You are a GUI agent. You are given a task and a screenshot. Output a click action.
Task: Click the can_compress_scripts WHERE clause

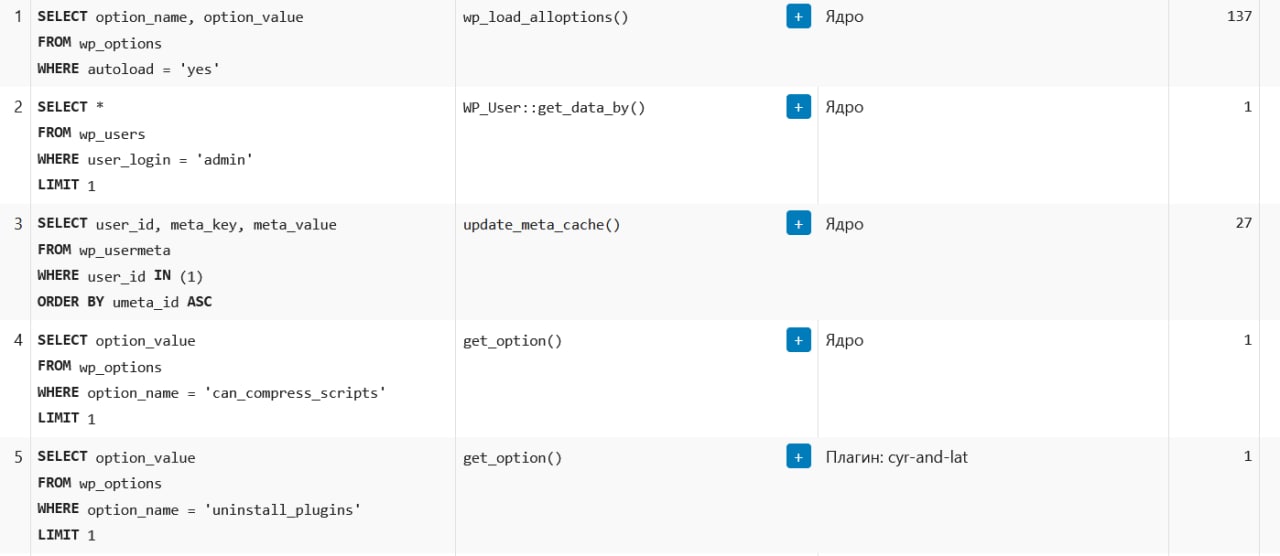pyautogui.click(x=211, y=393)
